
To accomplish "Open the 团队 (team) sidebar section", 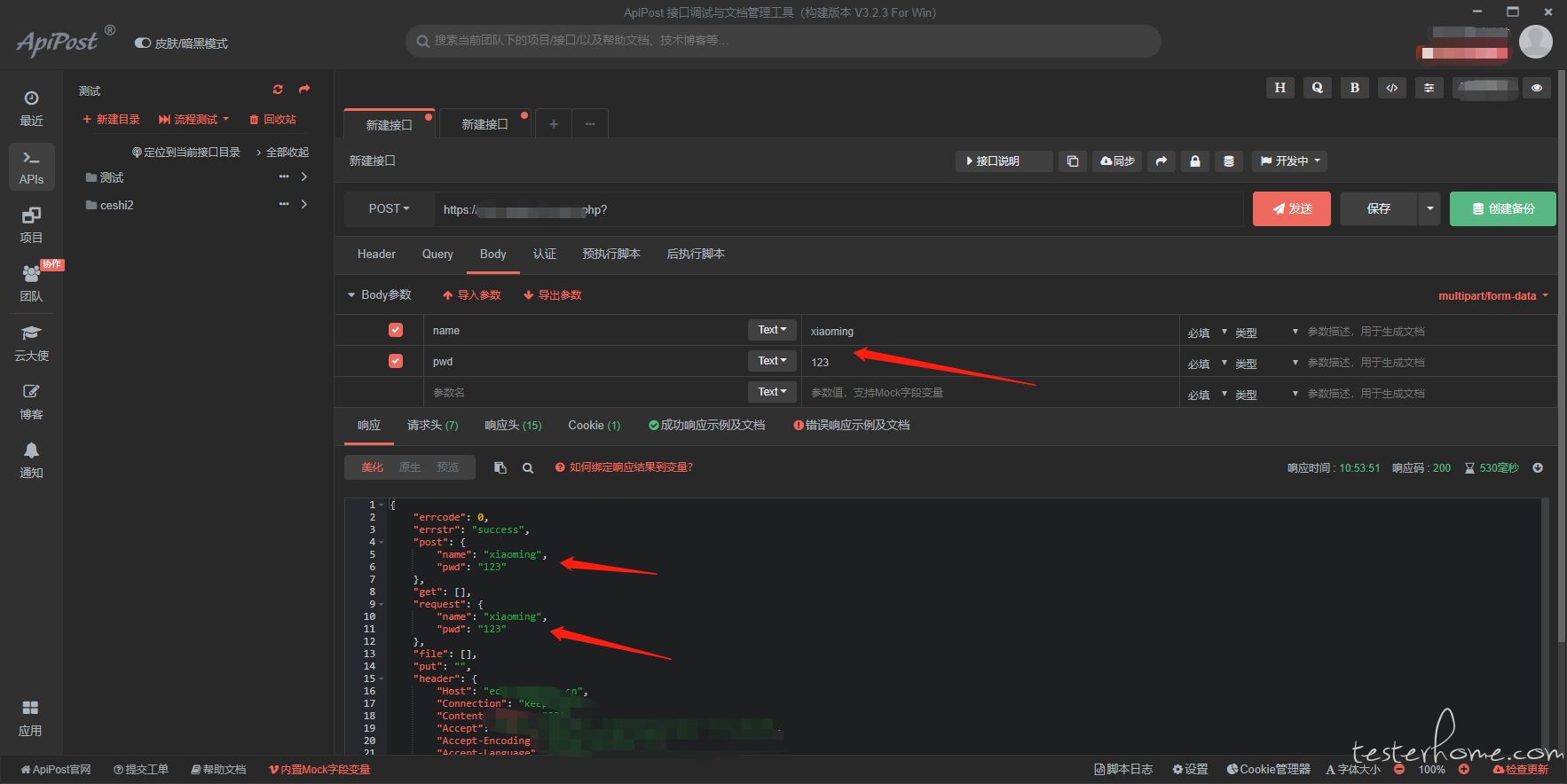I will coord(31,284).
